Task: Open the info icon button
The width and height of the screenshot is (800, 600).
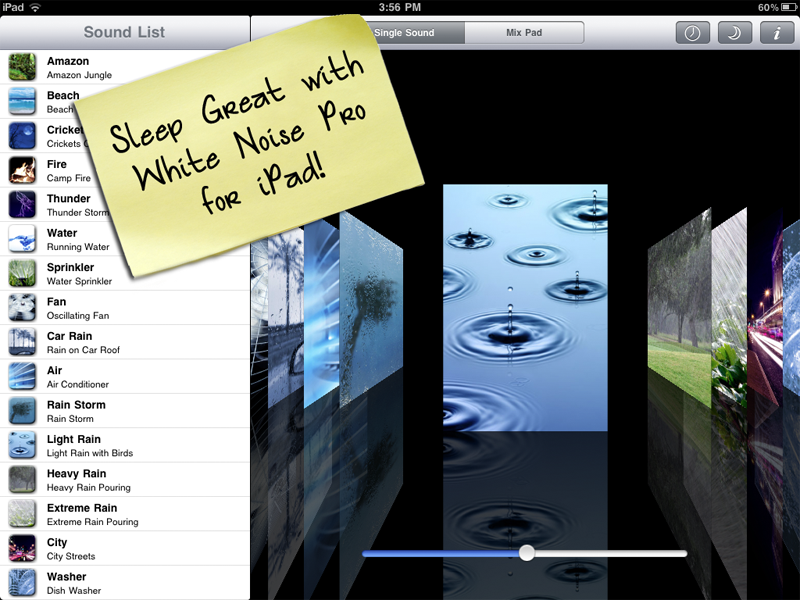Action: pyautogui.click(x=777, y=33)
